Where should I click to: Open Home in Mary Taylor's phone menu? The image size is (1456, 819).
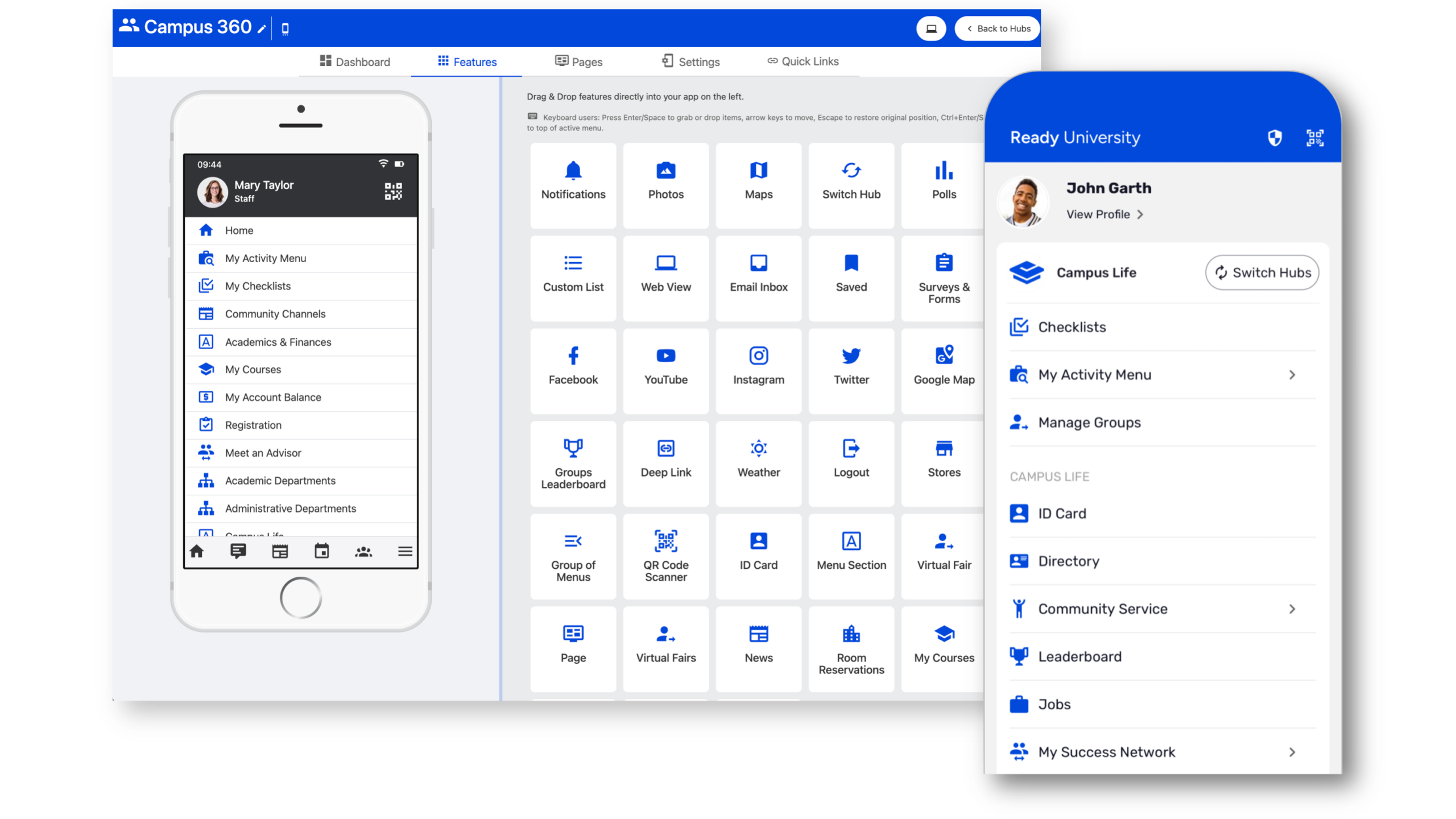[301, 230]
